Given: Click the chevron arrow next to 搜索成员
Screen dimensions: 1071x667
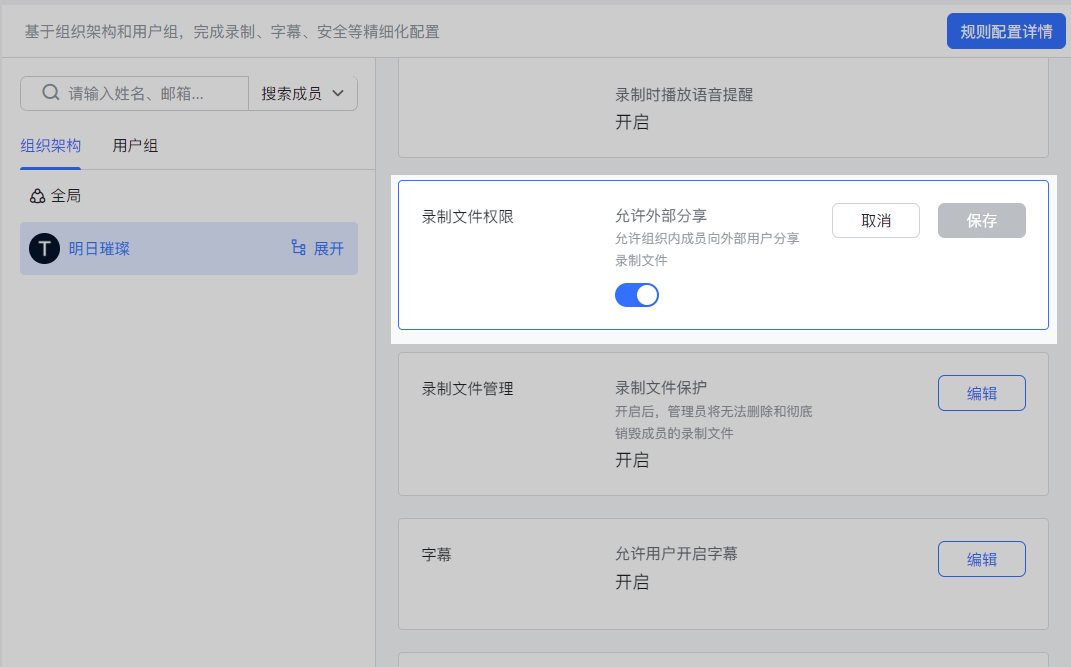Looking at the screenshot, I should (x=337, y=93).
